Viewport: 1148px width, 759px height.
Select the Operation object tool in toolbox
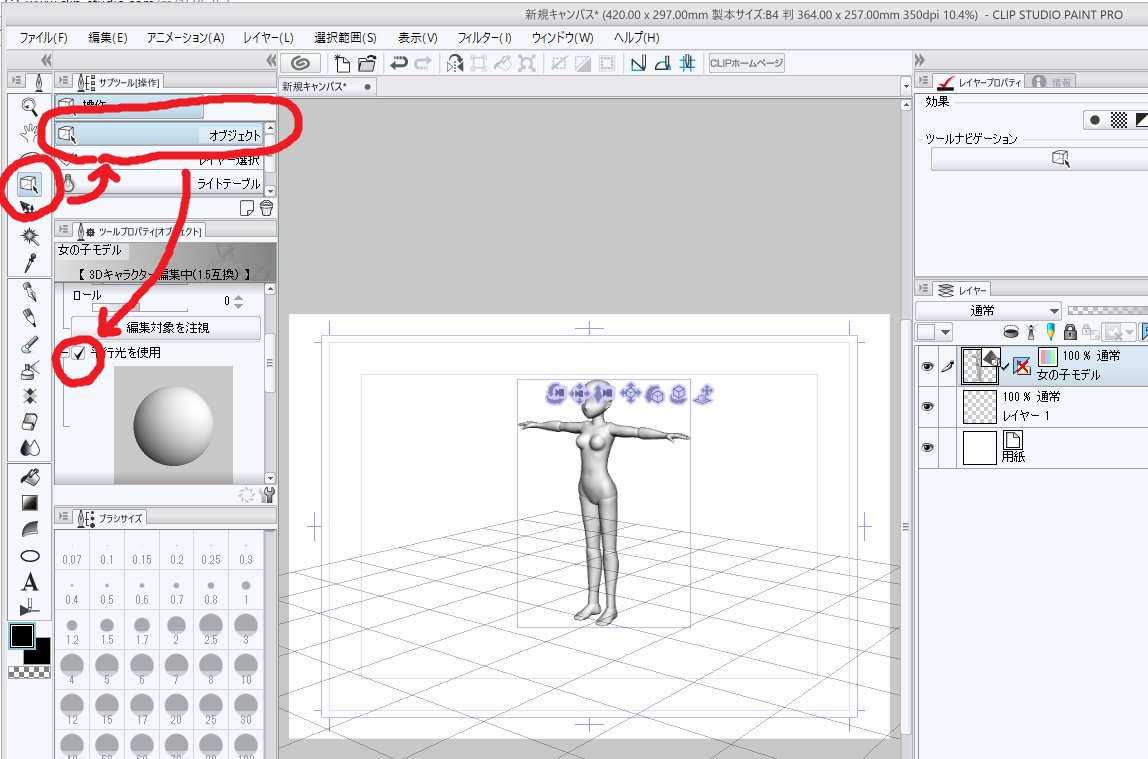29,184
